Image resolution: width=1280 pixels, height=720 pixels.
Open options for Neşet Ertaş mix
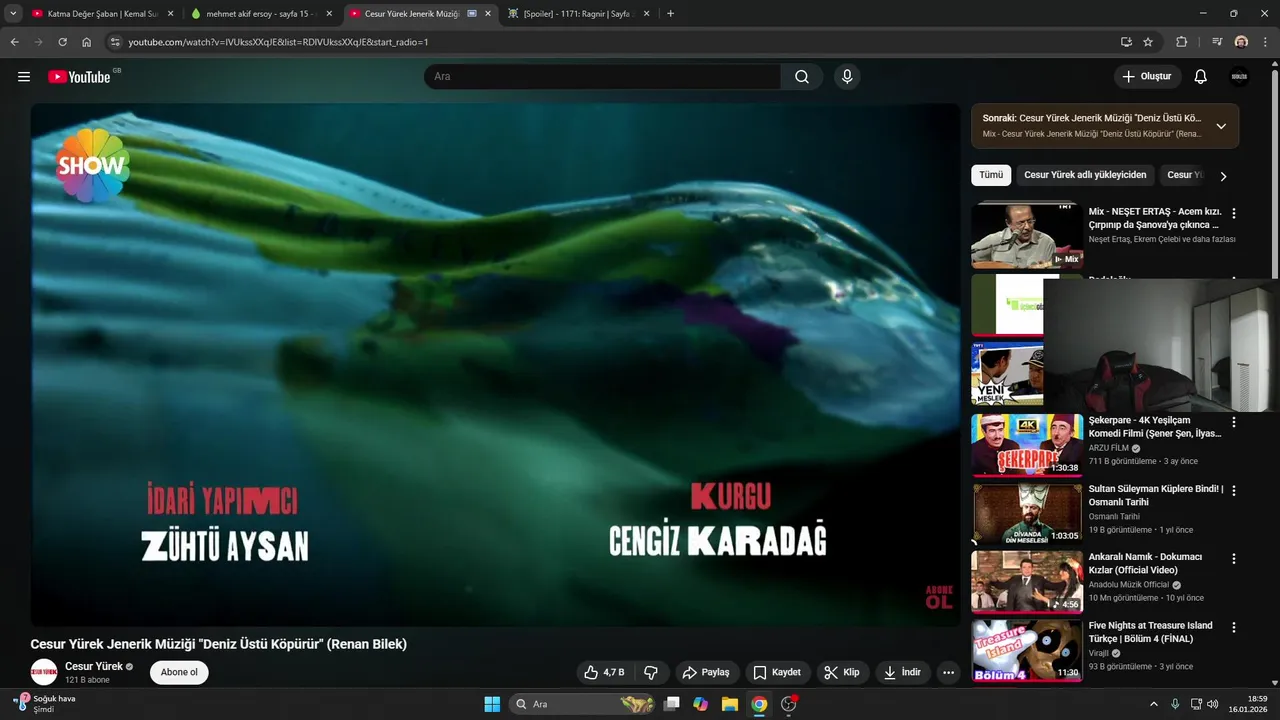click(x=1234, y=213)
